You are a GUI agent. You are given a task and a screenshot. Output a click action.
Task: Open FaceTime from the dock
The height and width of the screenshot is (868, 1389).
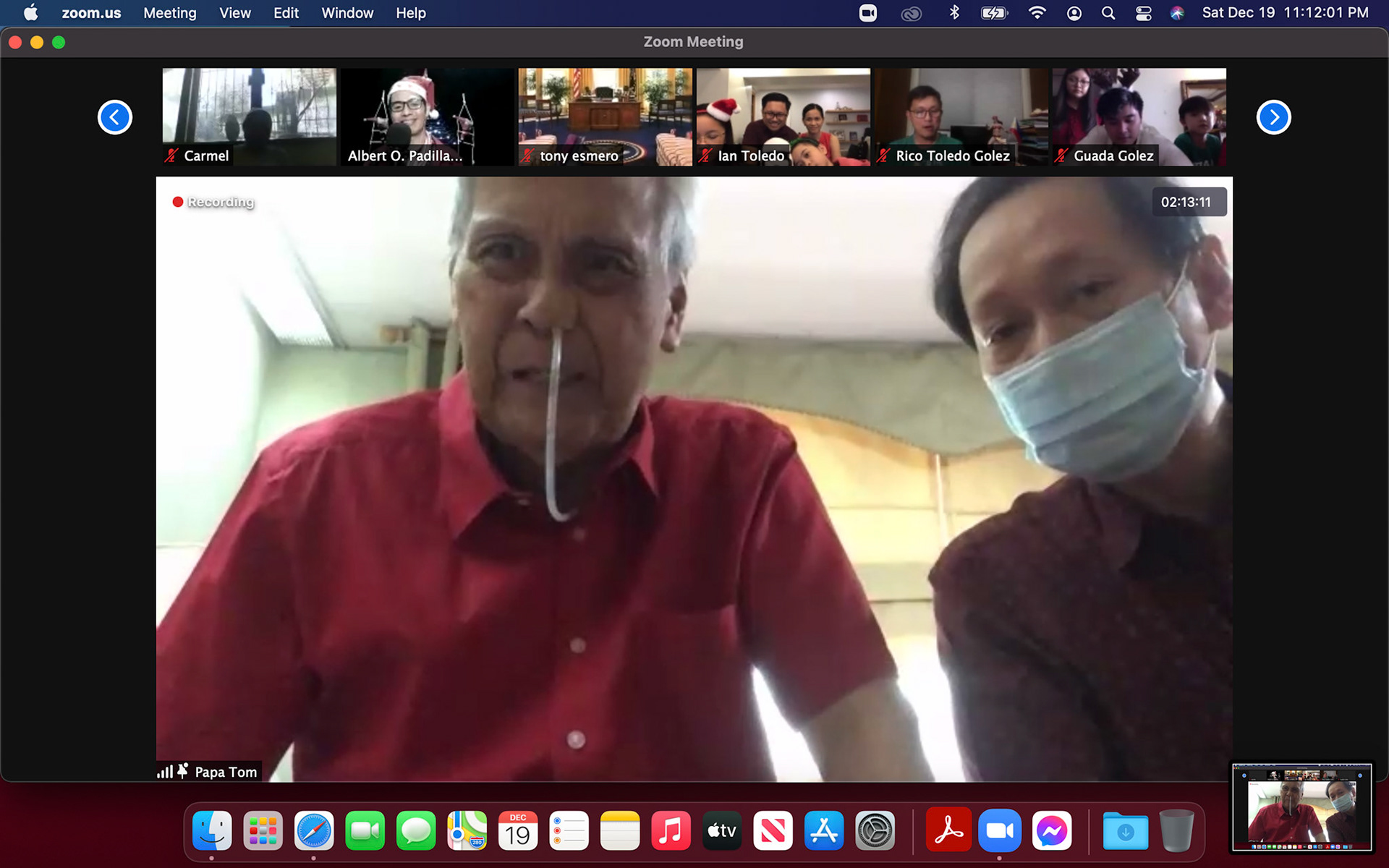pos(365,831)
